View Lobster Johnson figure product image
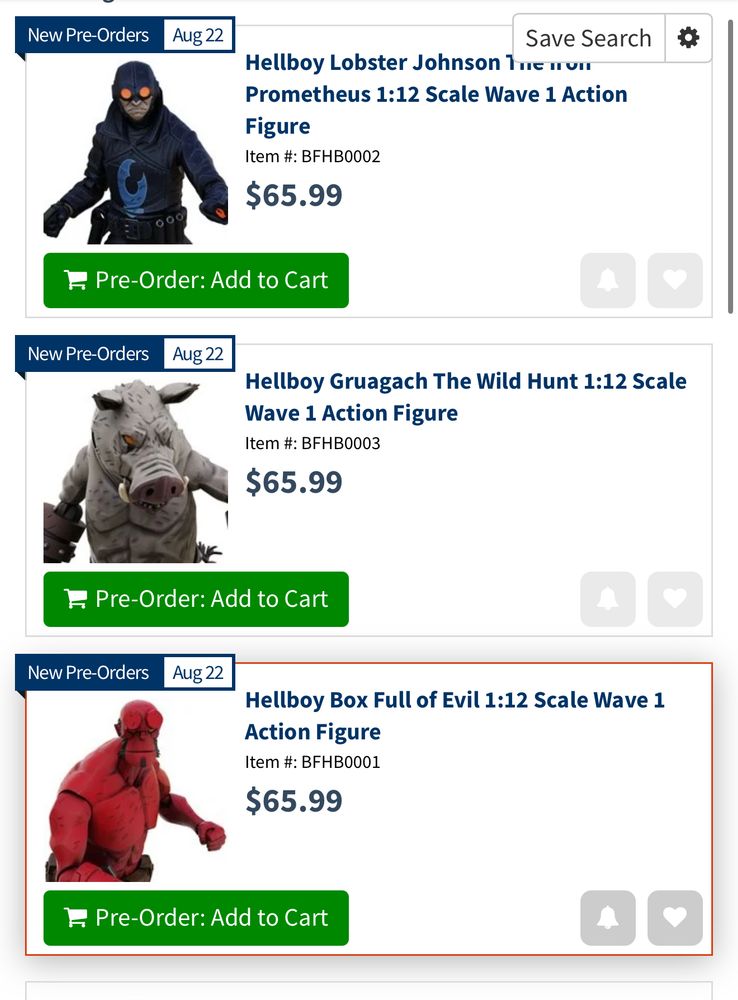The width and height of the screenshot is (738, 1000). click(135, 152)
